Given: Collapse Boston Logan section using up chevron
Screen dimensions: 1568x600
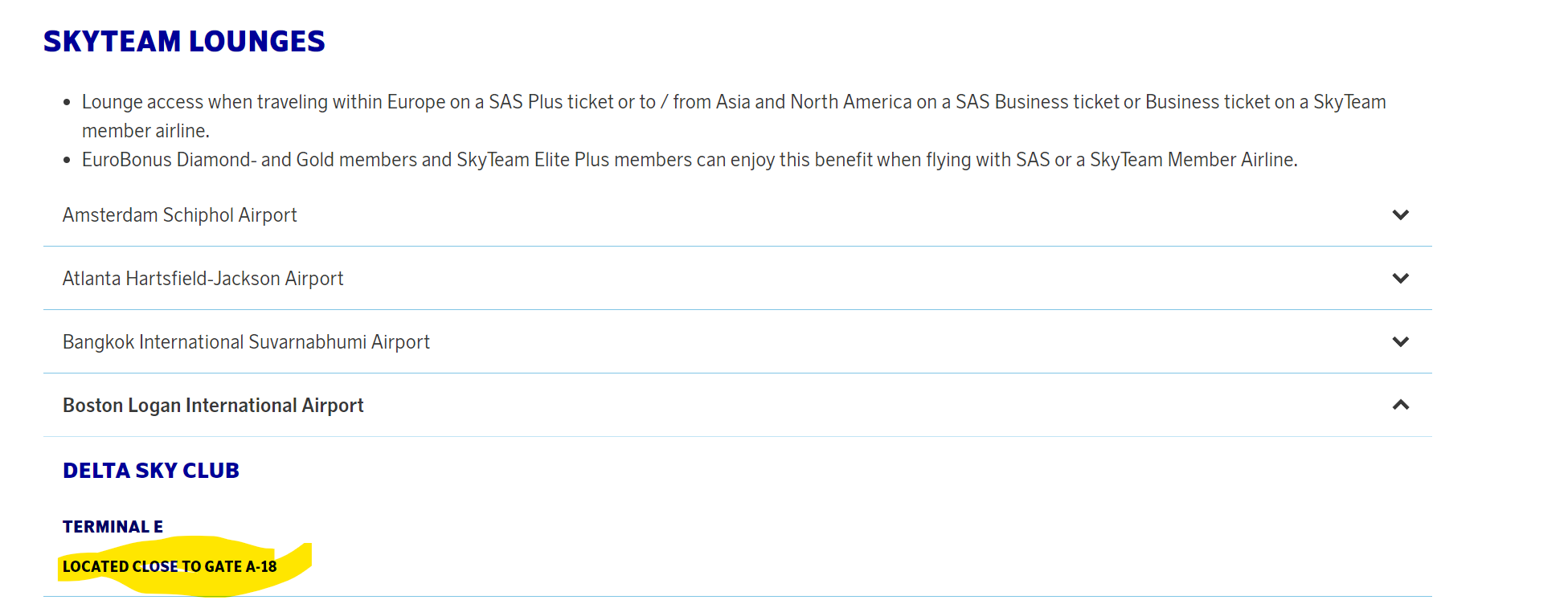Looking at the screenshot, I should [x=1400, y=405].
